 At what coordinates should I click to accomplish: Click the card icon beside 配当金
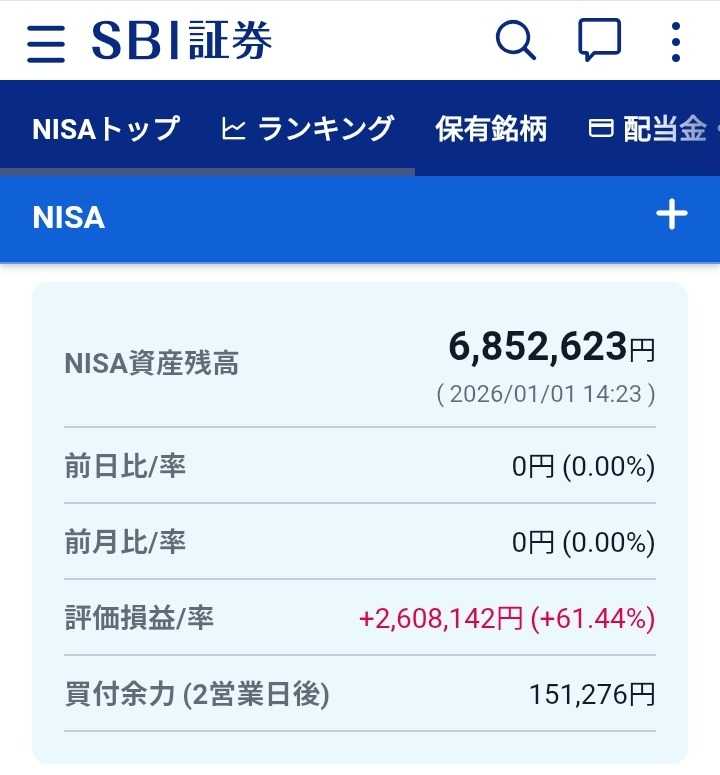pos(600,129)
